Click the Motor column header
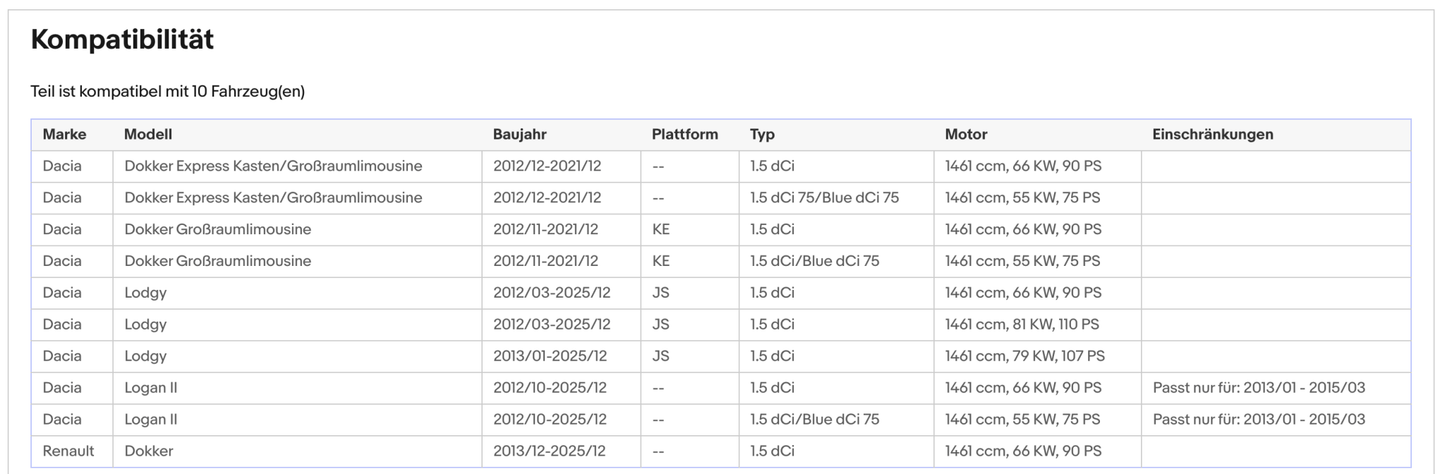 tap(966, 134)
